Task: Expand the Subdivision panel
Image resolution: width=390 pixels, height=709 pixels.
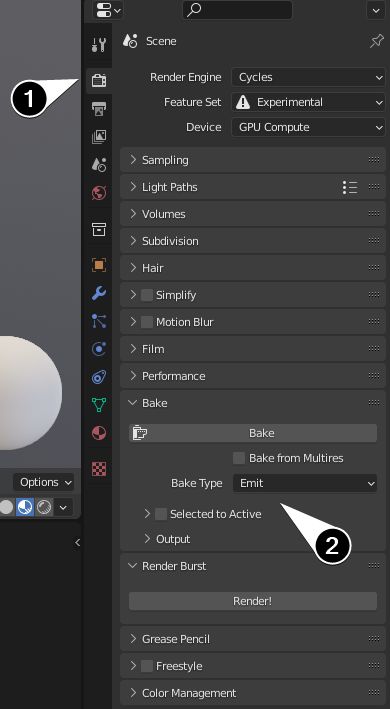Action: [x=253, y=241]
